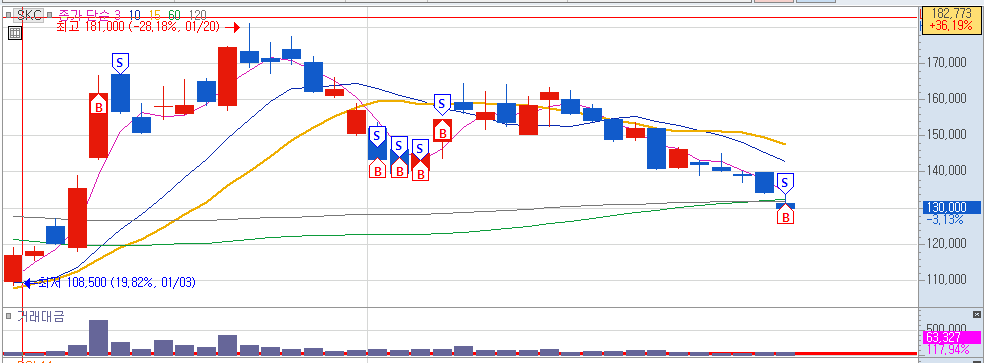Click the SKC stock name label
This screenshot has height=363, width=984.
pyautogui.click(x=28, y=15)
